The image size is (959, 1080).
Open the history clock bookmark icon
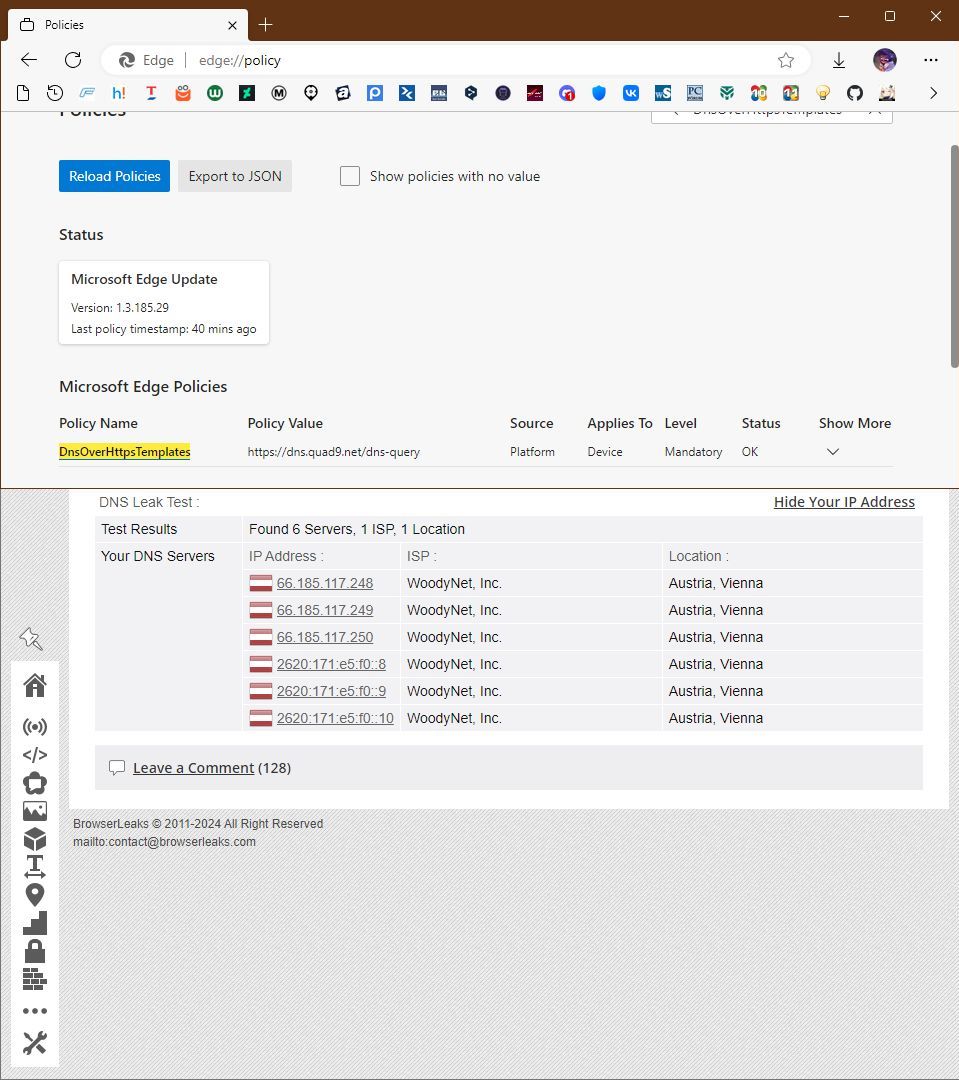point(54,93)
